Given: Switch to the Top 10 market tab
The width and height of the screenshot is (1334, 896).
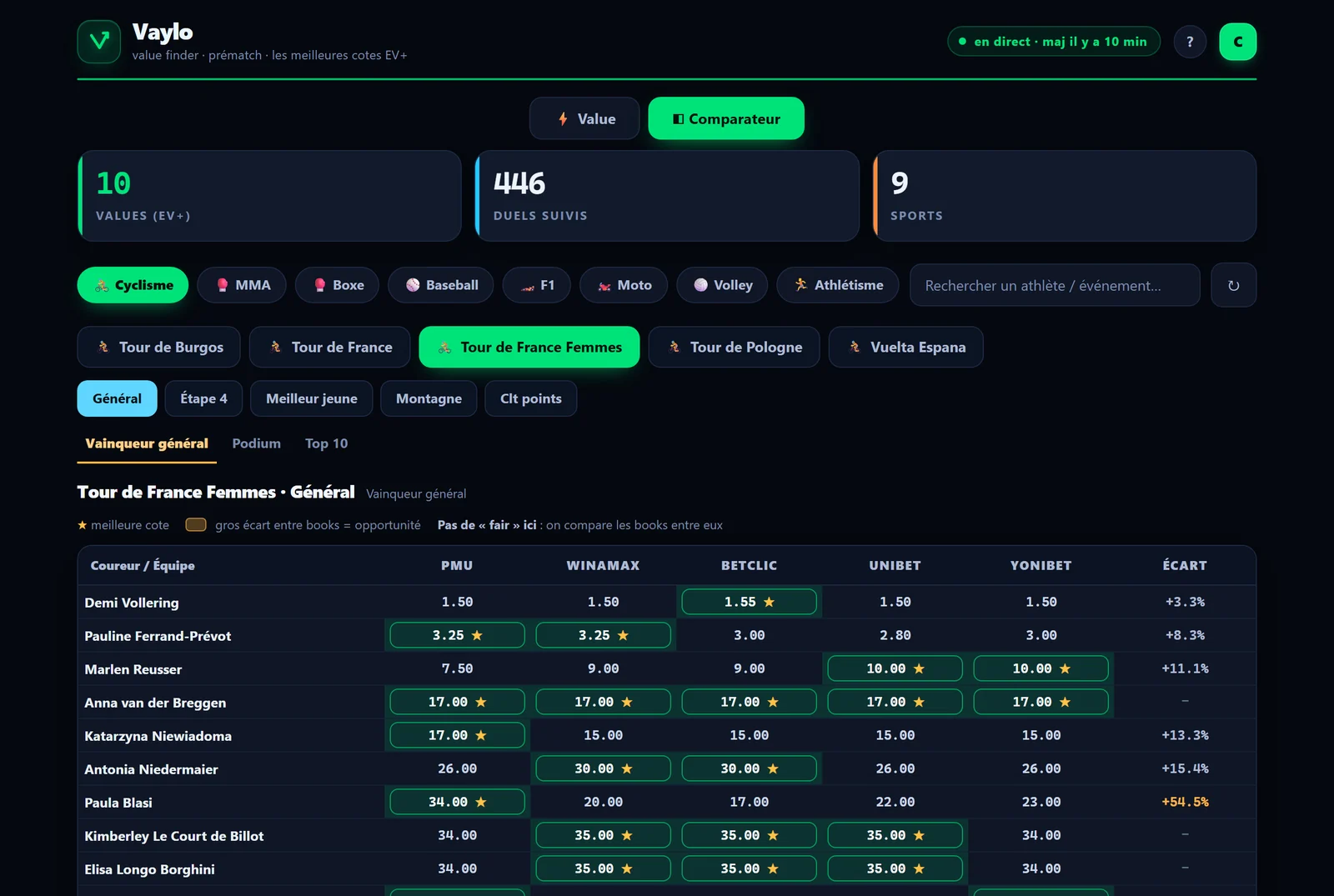Looking at the screenshot, I should [327, 443].
